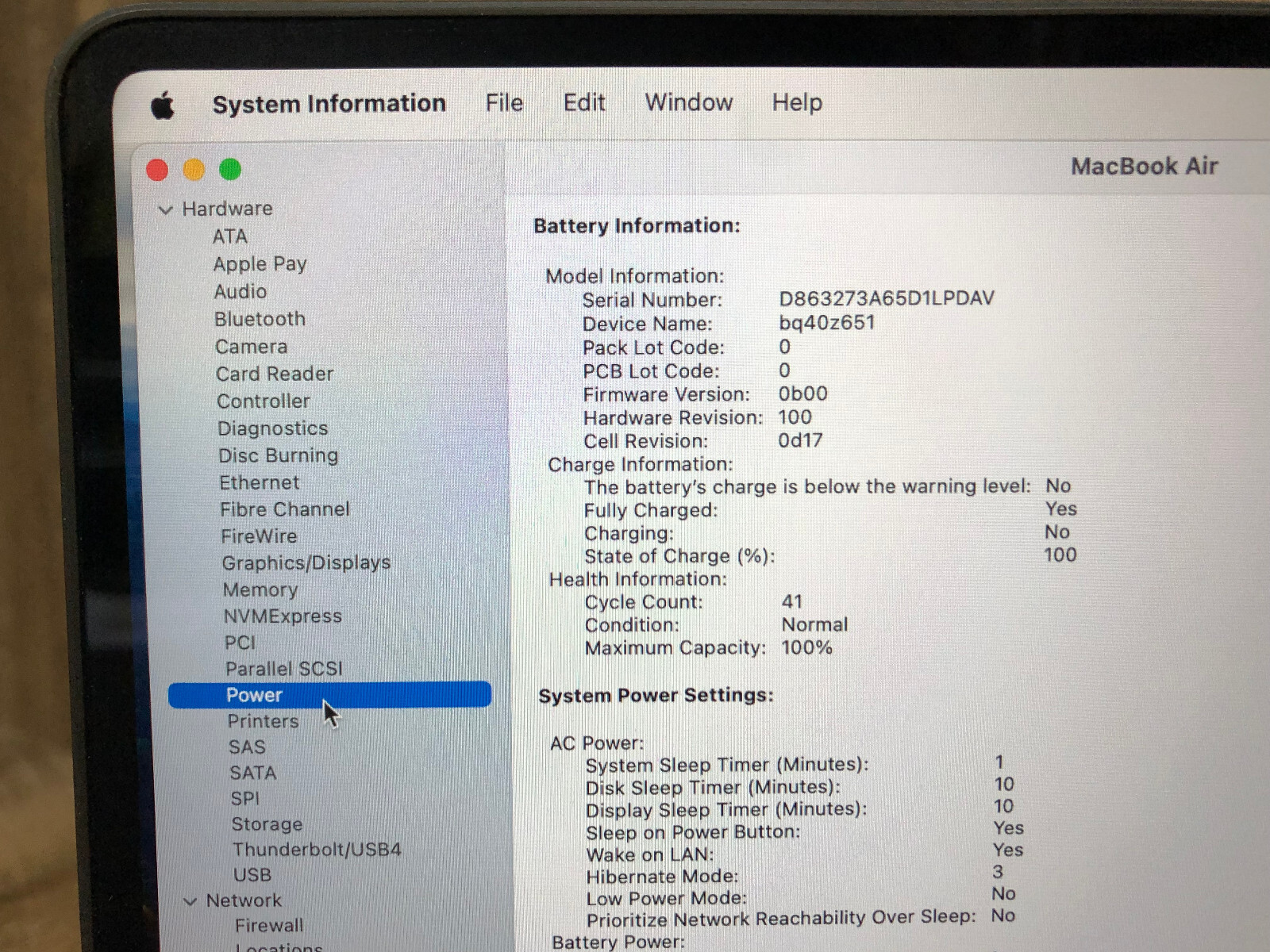Select Audio in the sidebar

[x=241, y=292]
